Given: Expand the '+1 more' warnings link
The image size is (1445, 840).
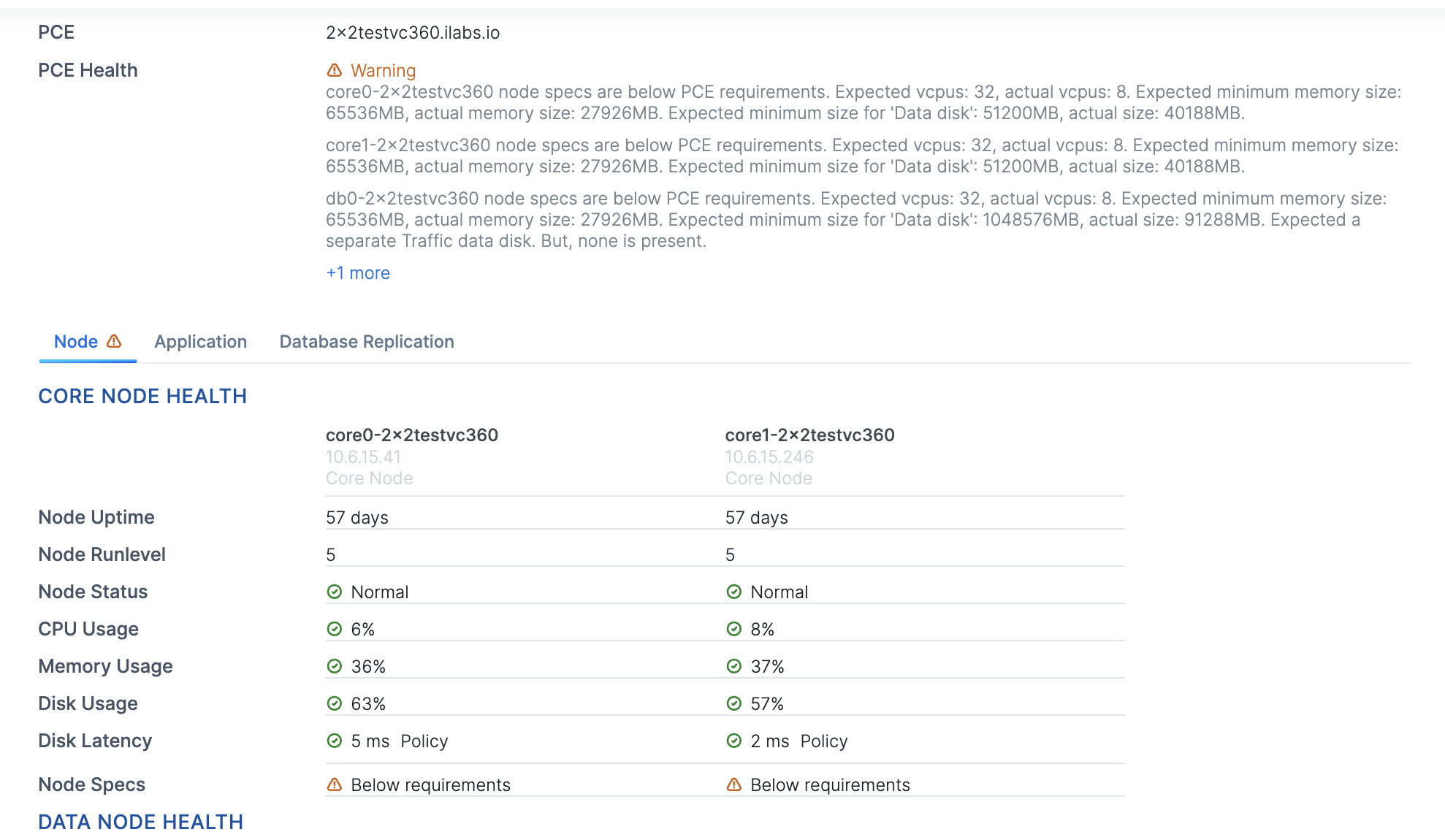Looking at the screenshot, I should point(358,273).
